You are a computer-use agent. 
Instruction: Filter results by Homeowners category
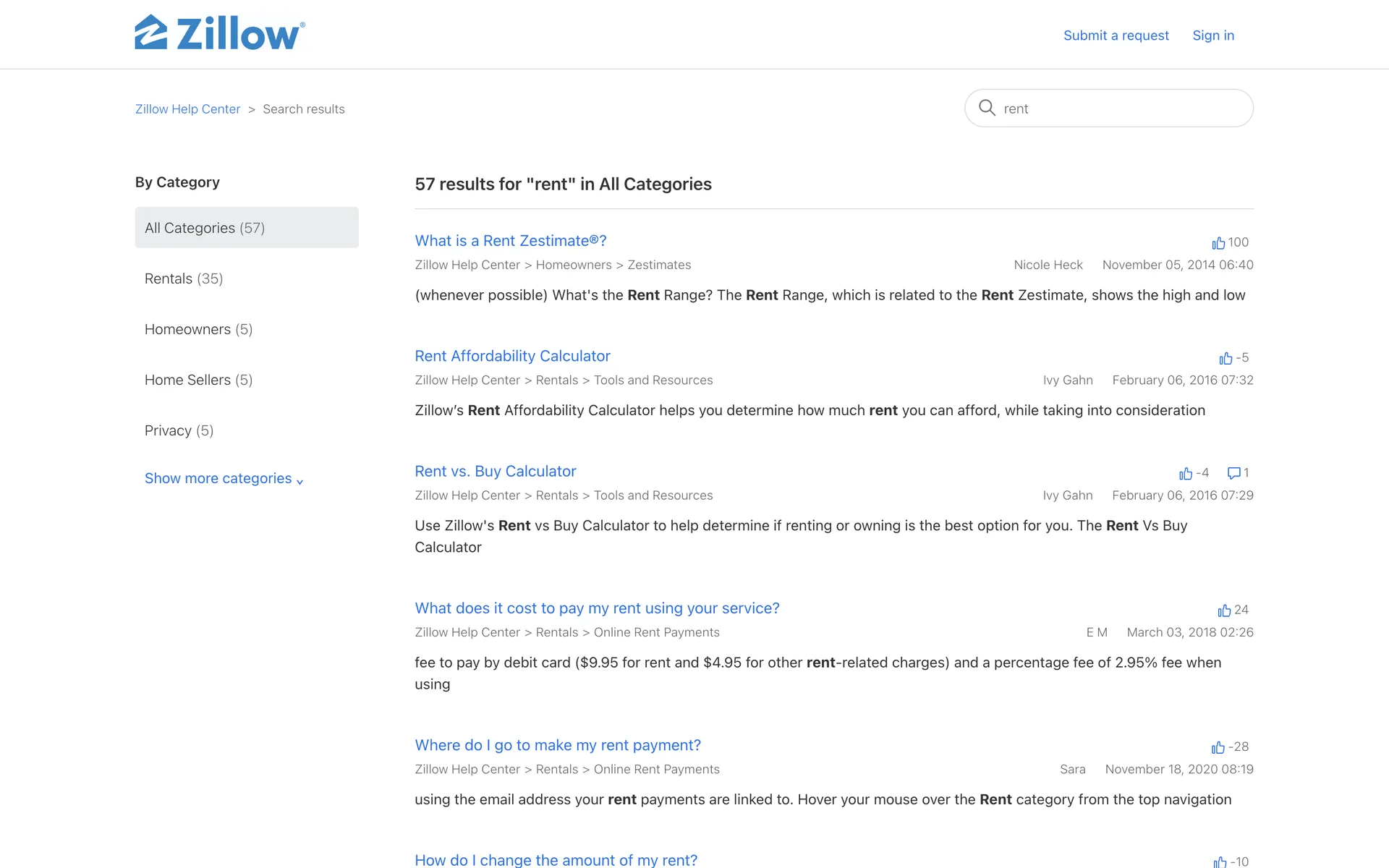(198, 329)
